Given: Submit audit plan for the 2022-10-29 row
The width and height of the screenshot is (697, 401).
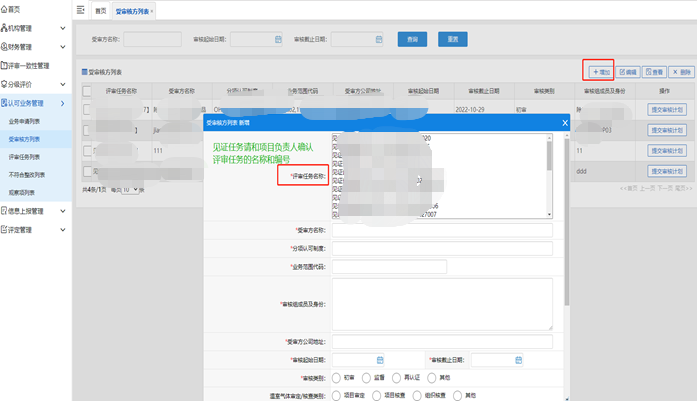Looking at the screenshot, I should coord(667,109).
